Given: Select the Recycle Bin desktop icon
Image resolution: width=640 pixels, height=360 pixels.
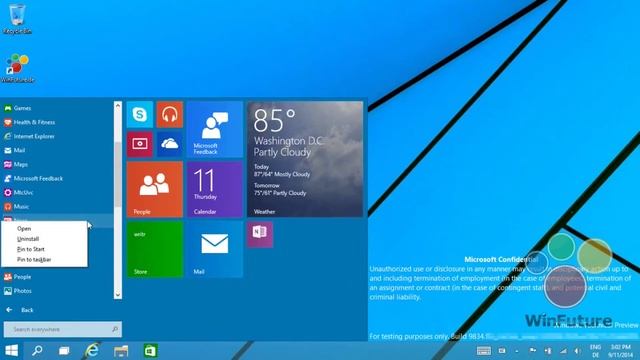Looking at the screenshot, I should (x=17, y=19).
